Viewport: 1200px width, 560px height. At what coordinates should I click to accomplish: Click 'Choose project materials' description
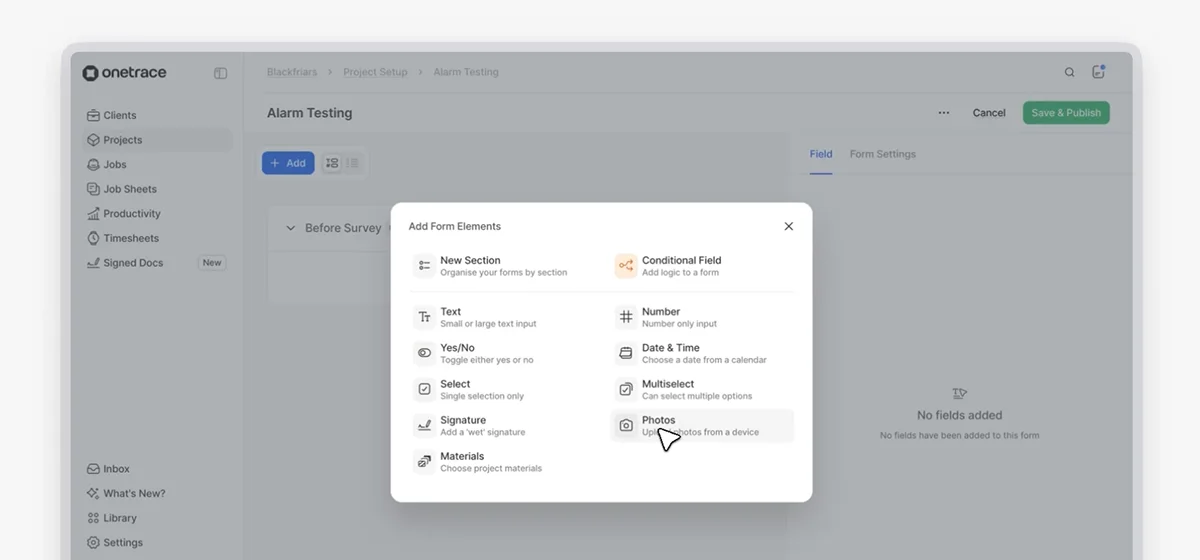[491, 468]
